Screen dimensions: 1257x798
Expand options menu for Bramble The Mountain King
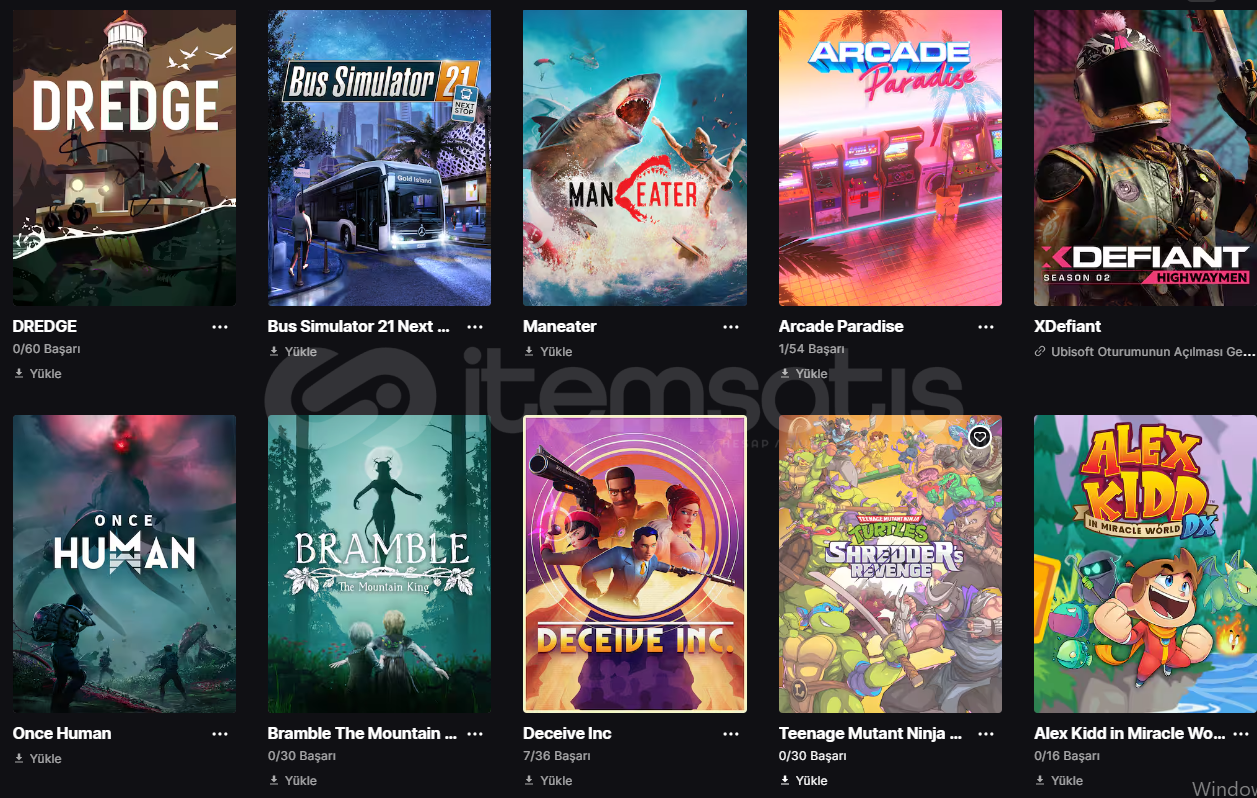point(475,734)
